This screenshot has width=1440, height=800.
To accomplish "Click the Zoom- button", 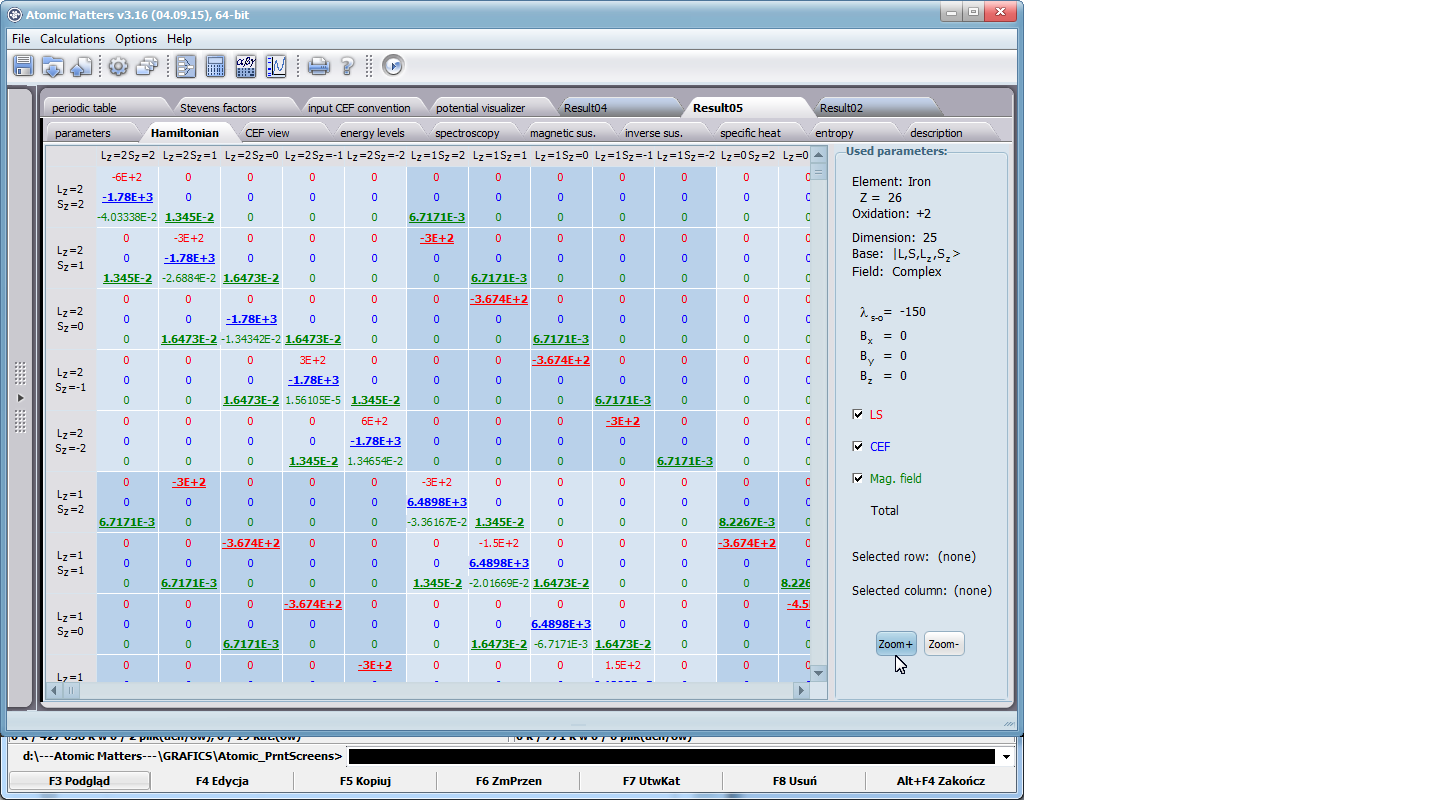I will [943, 643].
